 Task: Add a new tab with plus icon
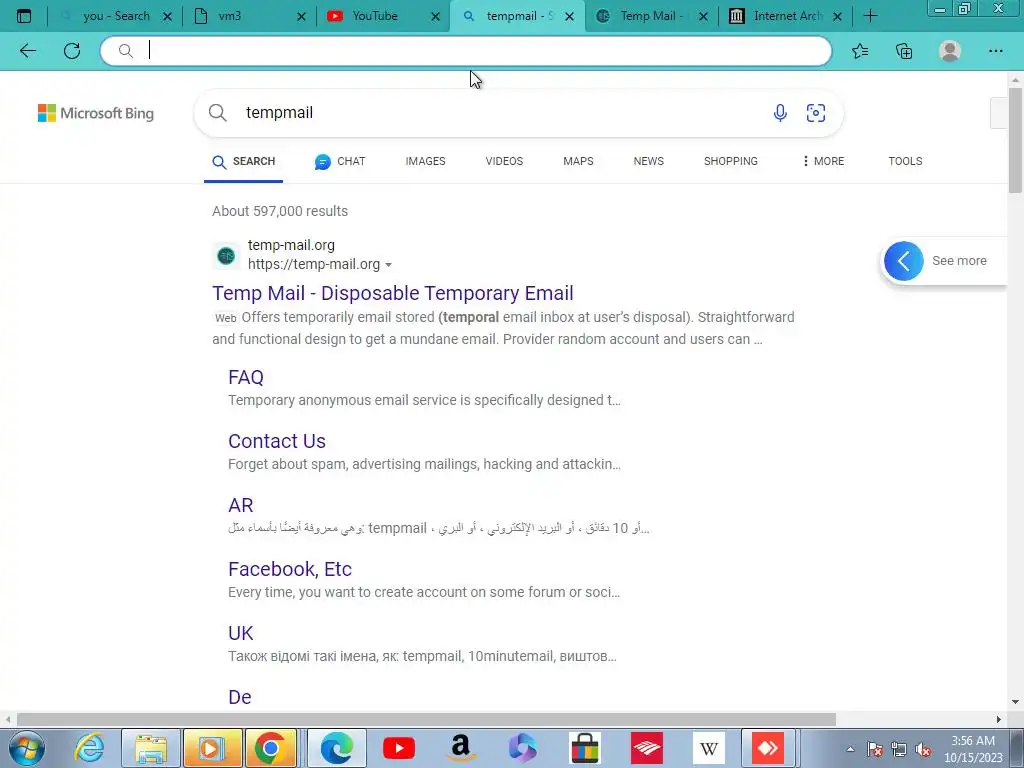point(870,16)
